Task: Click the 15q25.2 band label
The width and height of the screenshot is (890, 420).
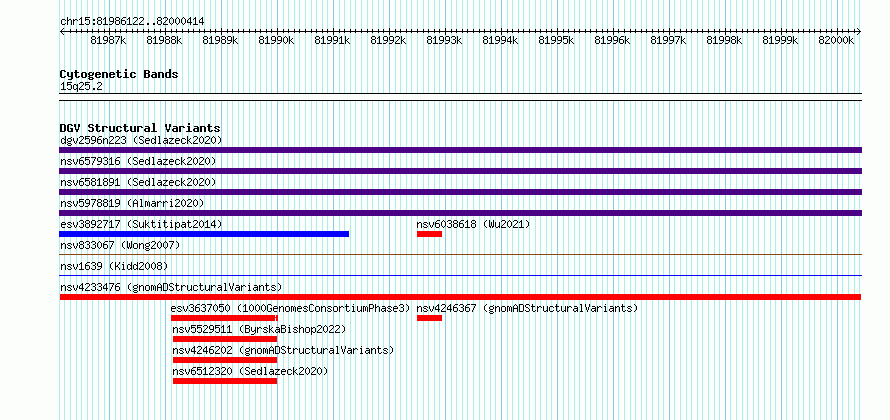Action: [x=81, y=87]
